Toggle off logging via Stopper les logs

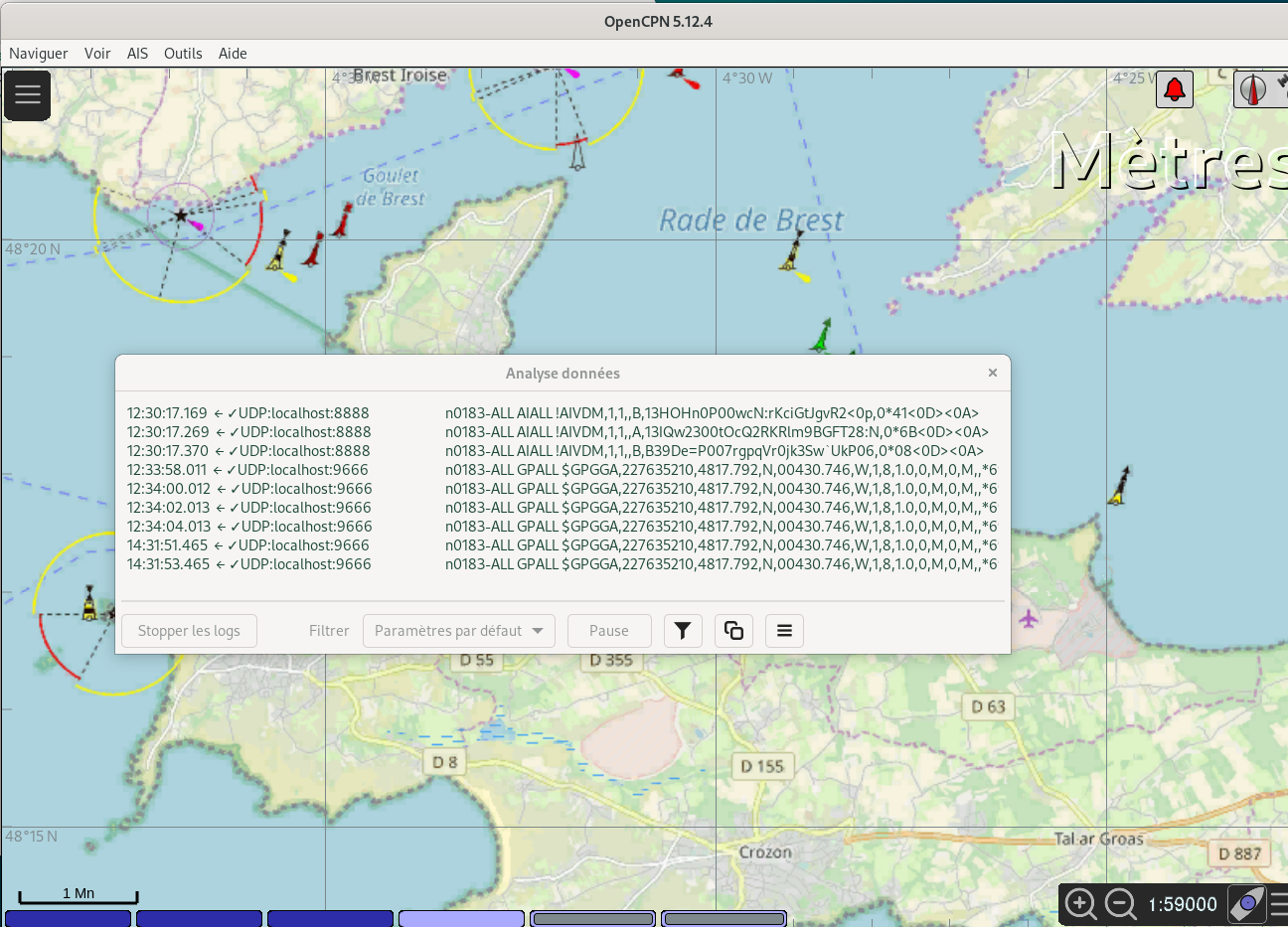(x=189, y=630)
